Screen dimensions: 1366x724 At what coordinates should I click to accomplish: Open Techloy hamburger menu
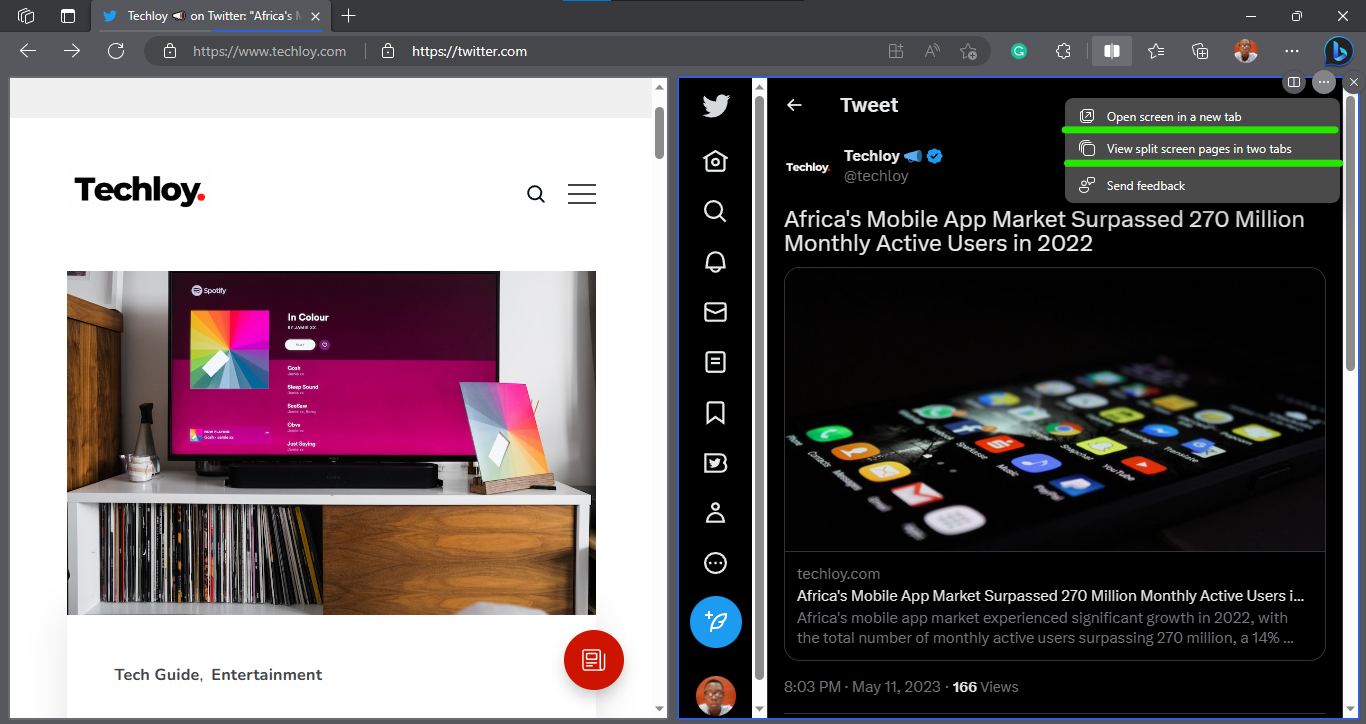582,194
